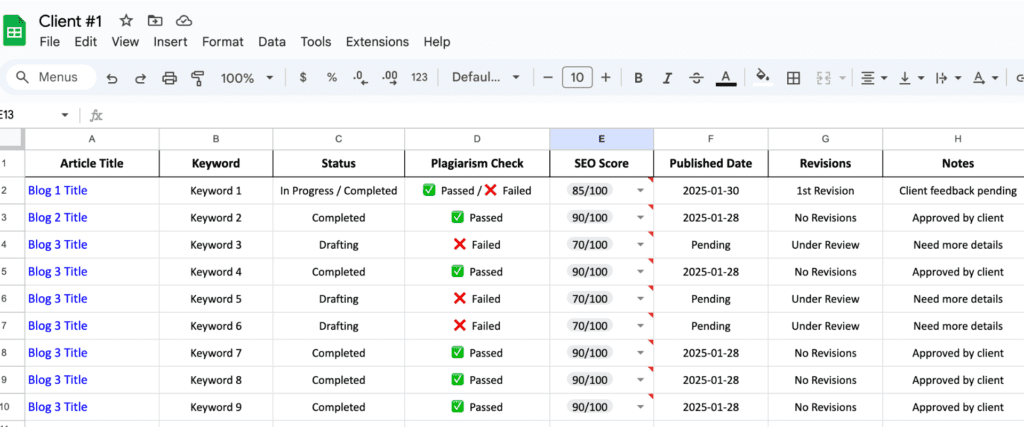Expand SEO Score dropdown in row 3
Viewport: 1024px width, 427px height.
(x=640, y=218)
